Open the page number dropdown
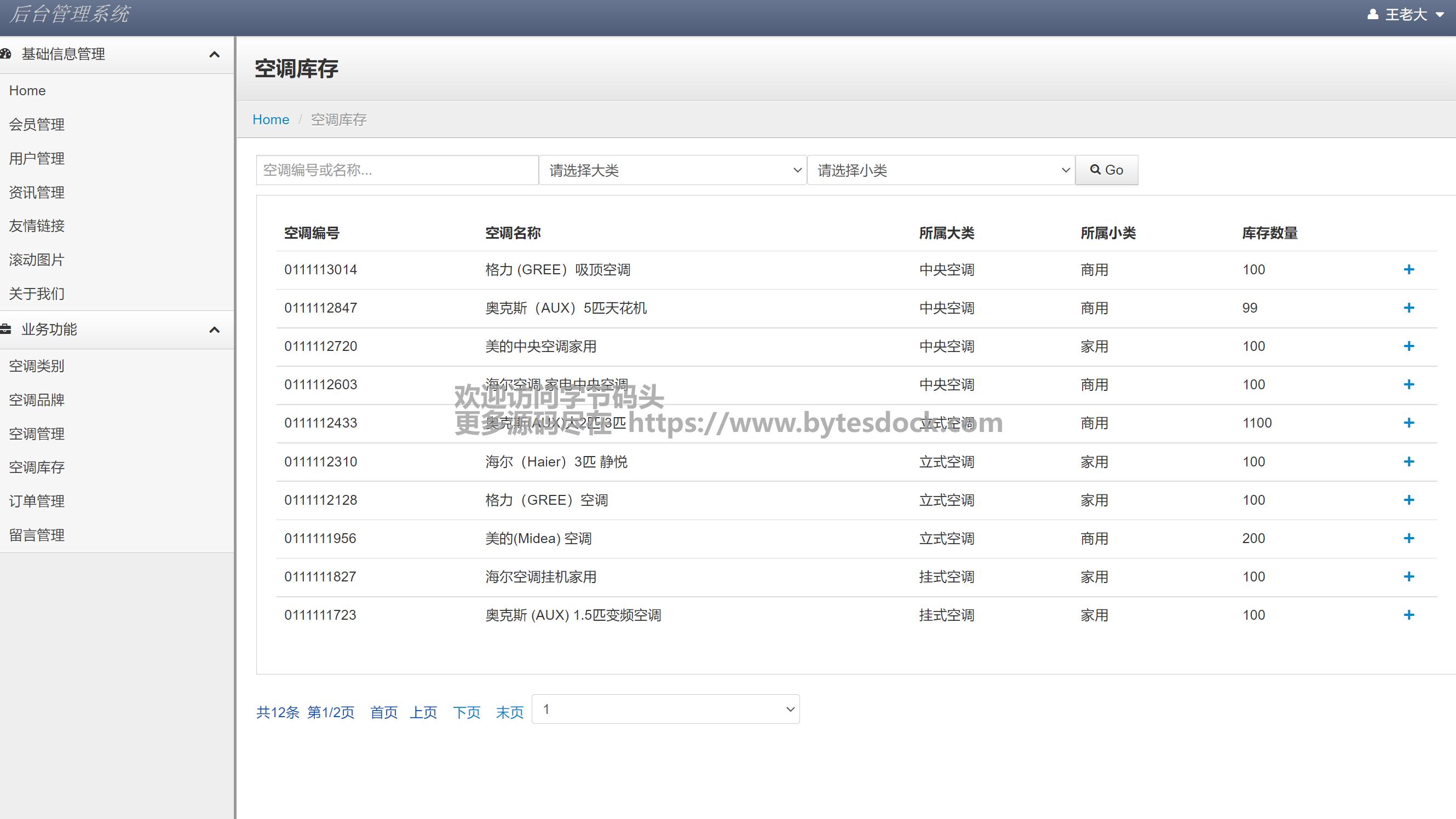1456x819 pixels. [665, 710]
